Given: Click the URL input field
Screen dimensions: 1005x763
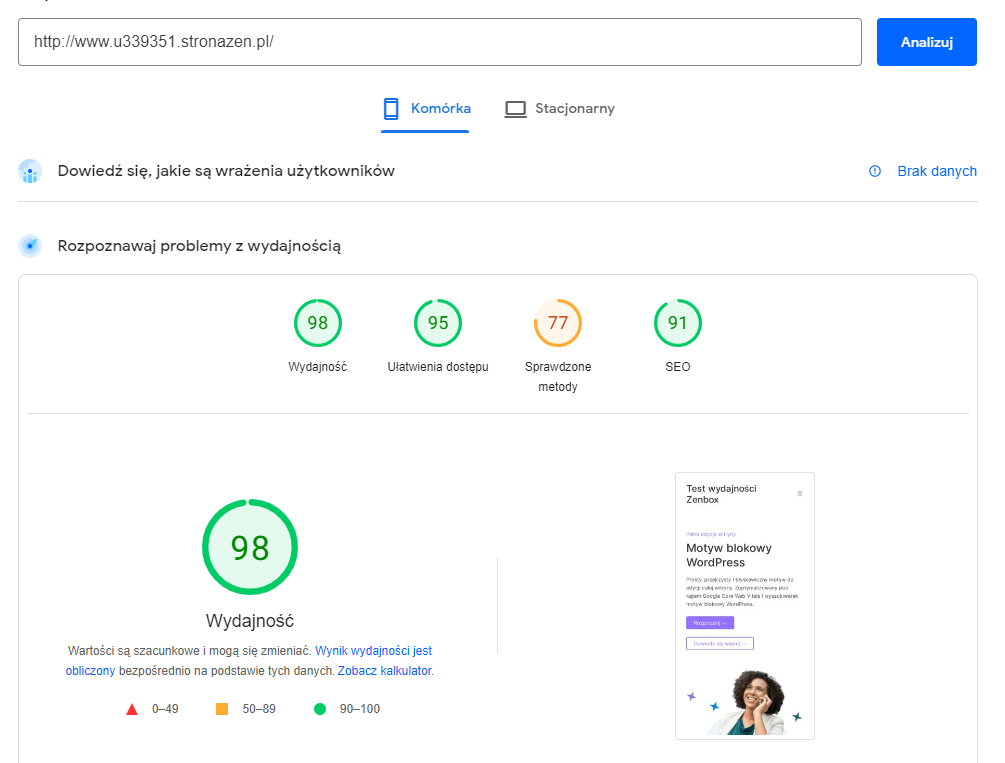Looking at the screenshot, I should click(x=440, y=42).
